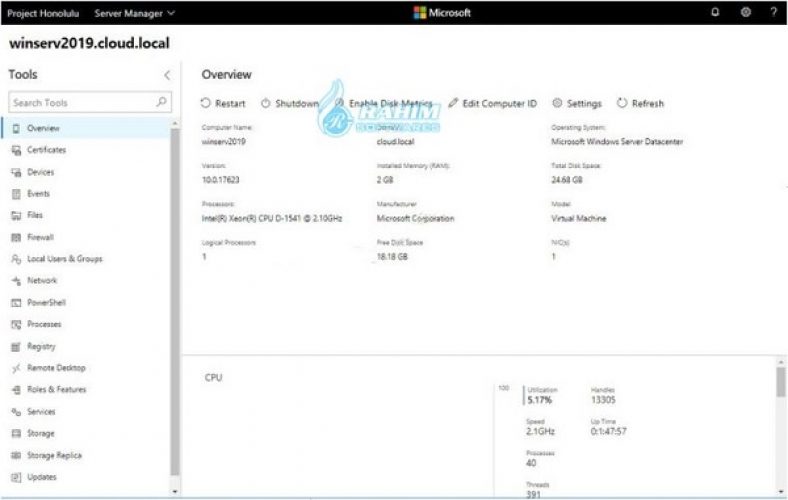788x500 pixels.
Task: Click the Registry icon in sidebar
Action: (x=16, y=347)
